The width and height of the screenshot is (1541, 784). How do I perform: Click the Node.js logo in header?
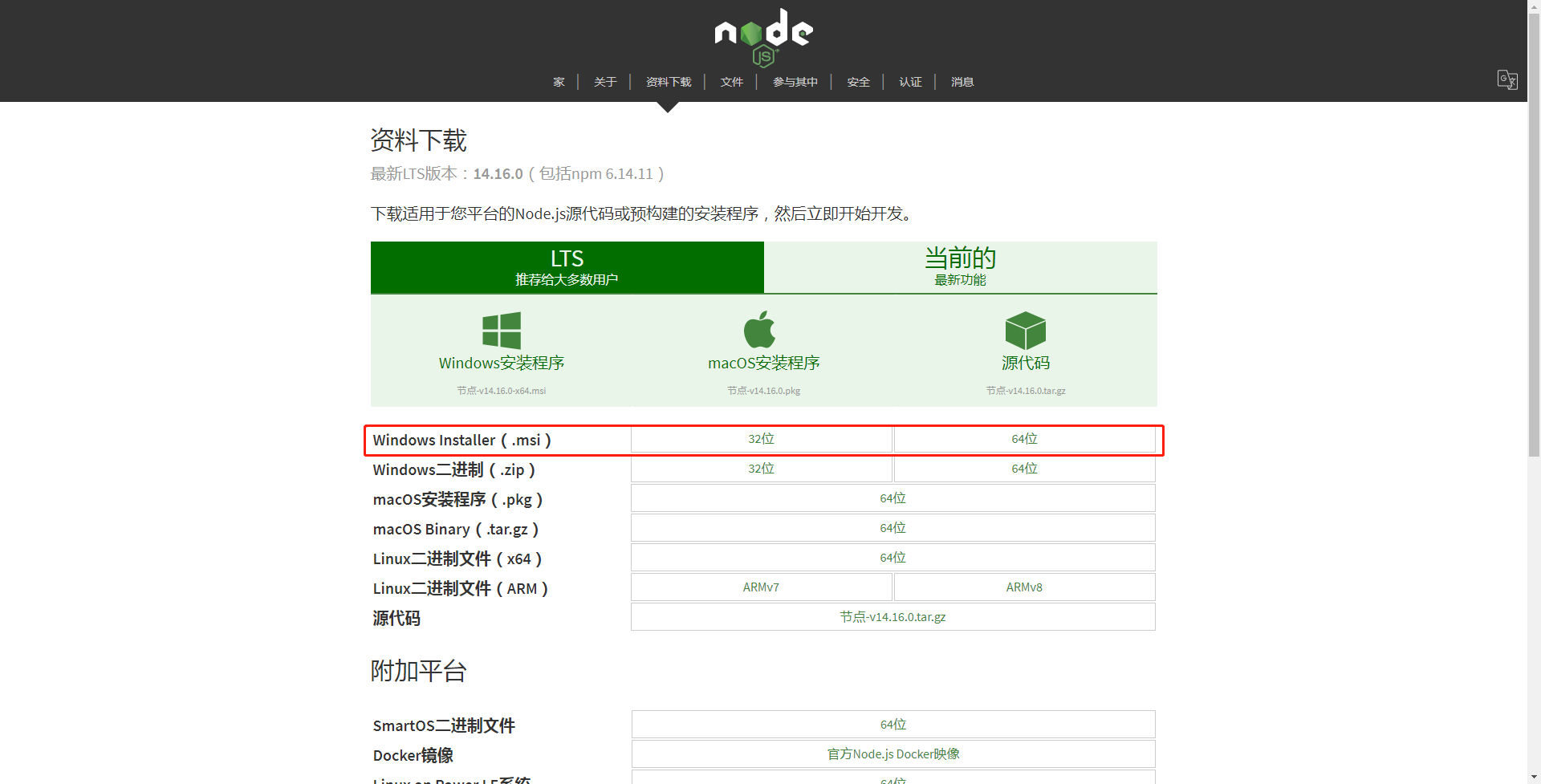[763, 38]
